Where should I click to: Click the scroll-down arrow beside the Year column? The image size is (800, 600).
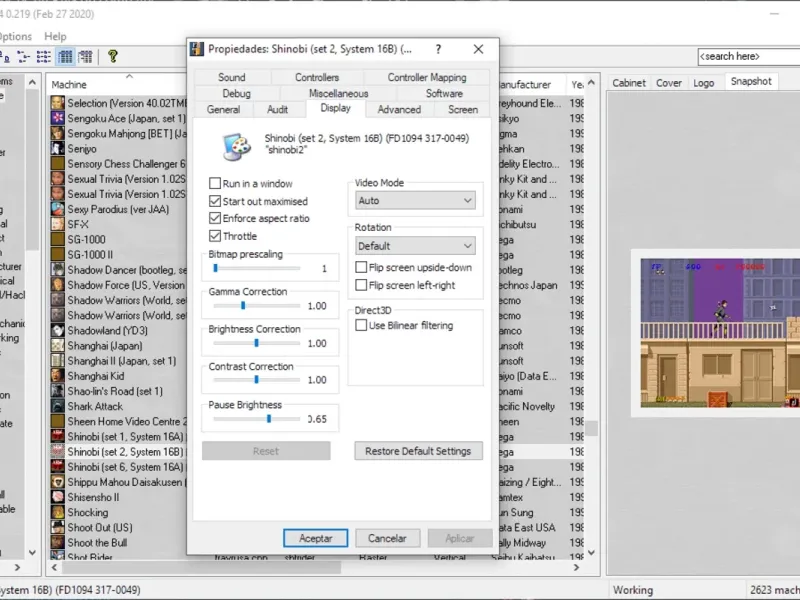(591, 553)
